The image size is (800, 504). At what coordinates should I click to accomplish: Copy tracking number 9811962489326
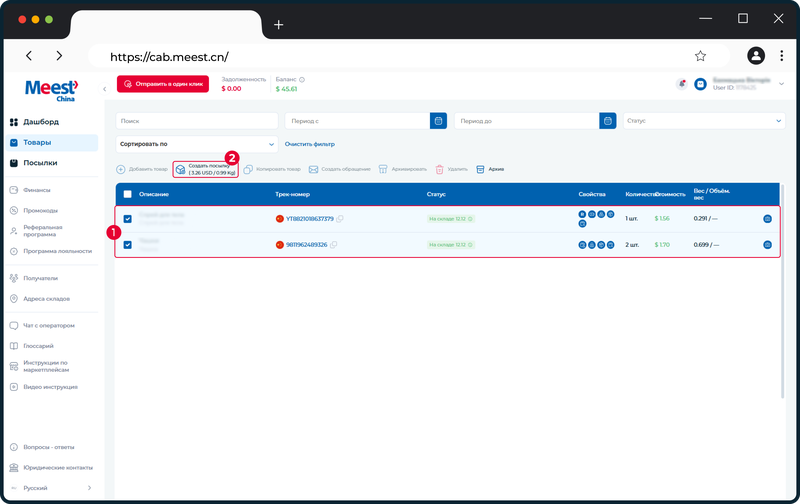click(x=334, y=245)
